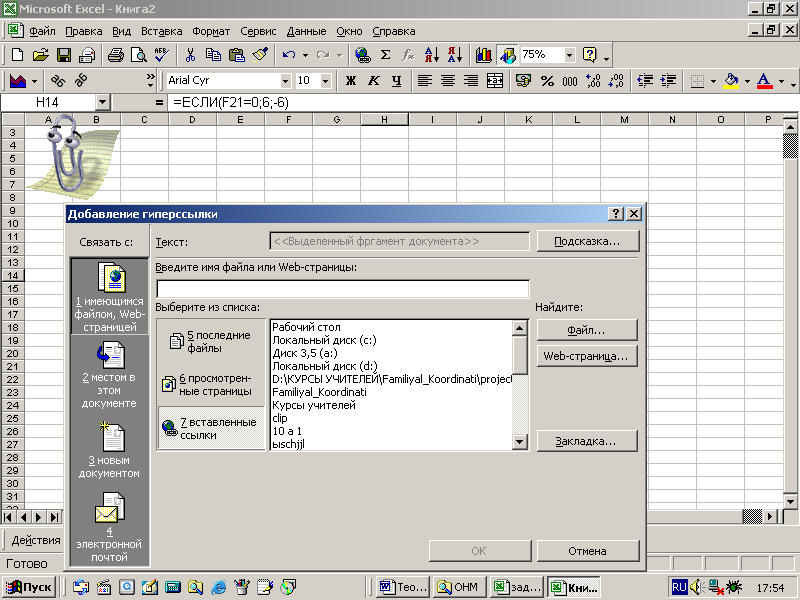Image resolution: width=800 pixels, height=600 pixels.
Task: Cancel the dialog with Отмена
Action: click(587, 551)
